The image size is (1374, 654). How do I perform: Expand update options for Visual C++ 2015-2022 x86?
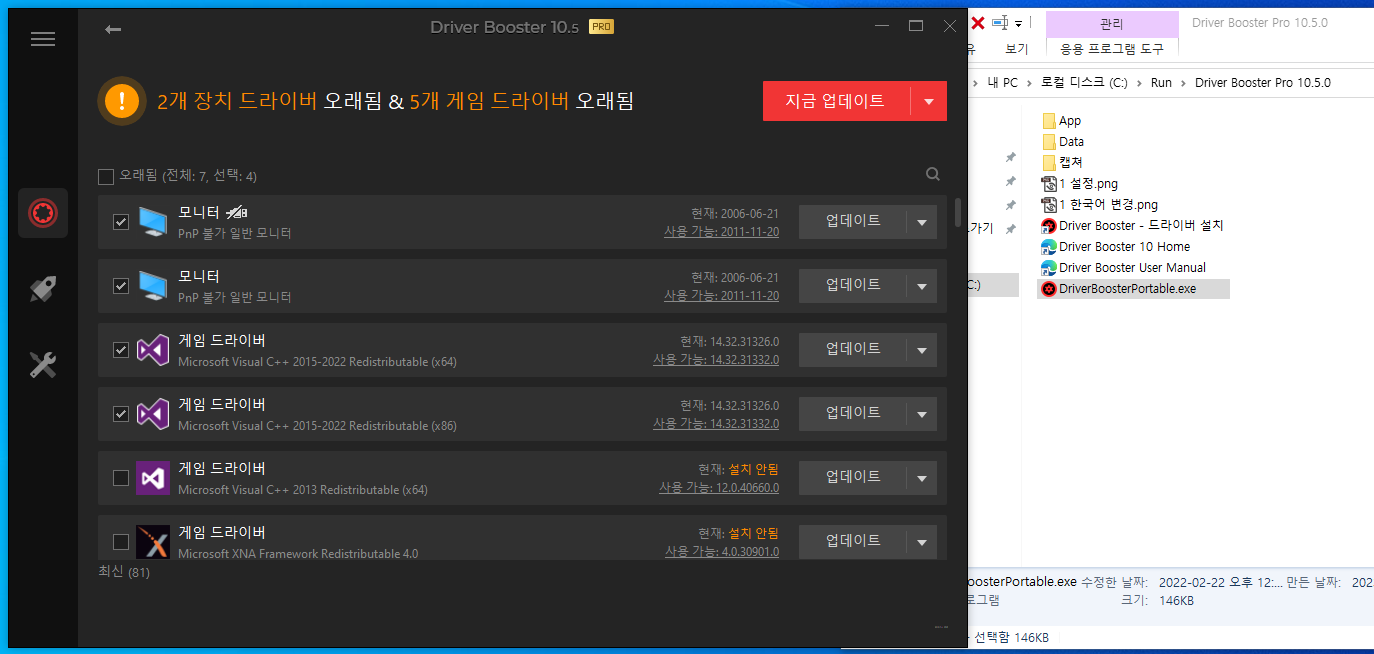coord(922,414)
